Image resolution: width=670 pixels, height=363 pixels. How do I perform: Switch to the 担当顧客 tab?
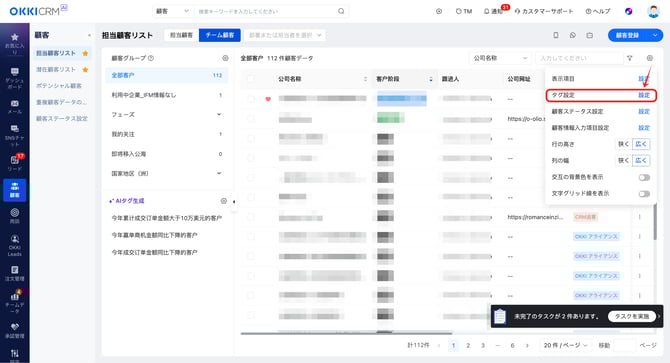click(x=182, y=35)
